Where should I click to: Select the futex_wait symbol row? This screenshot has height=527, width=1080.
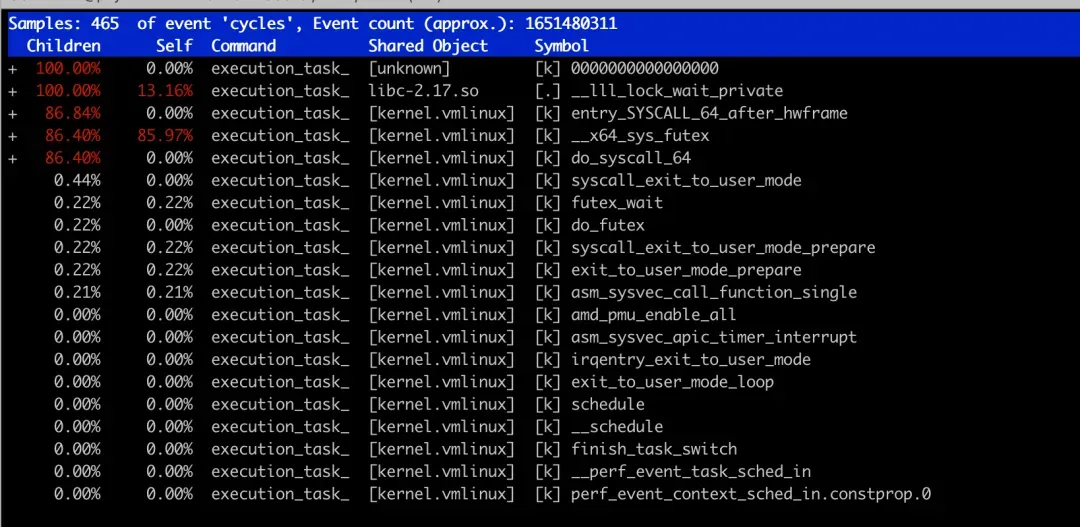616,203
